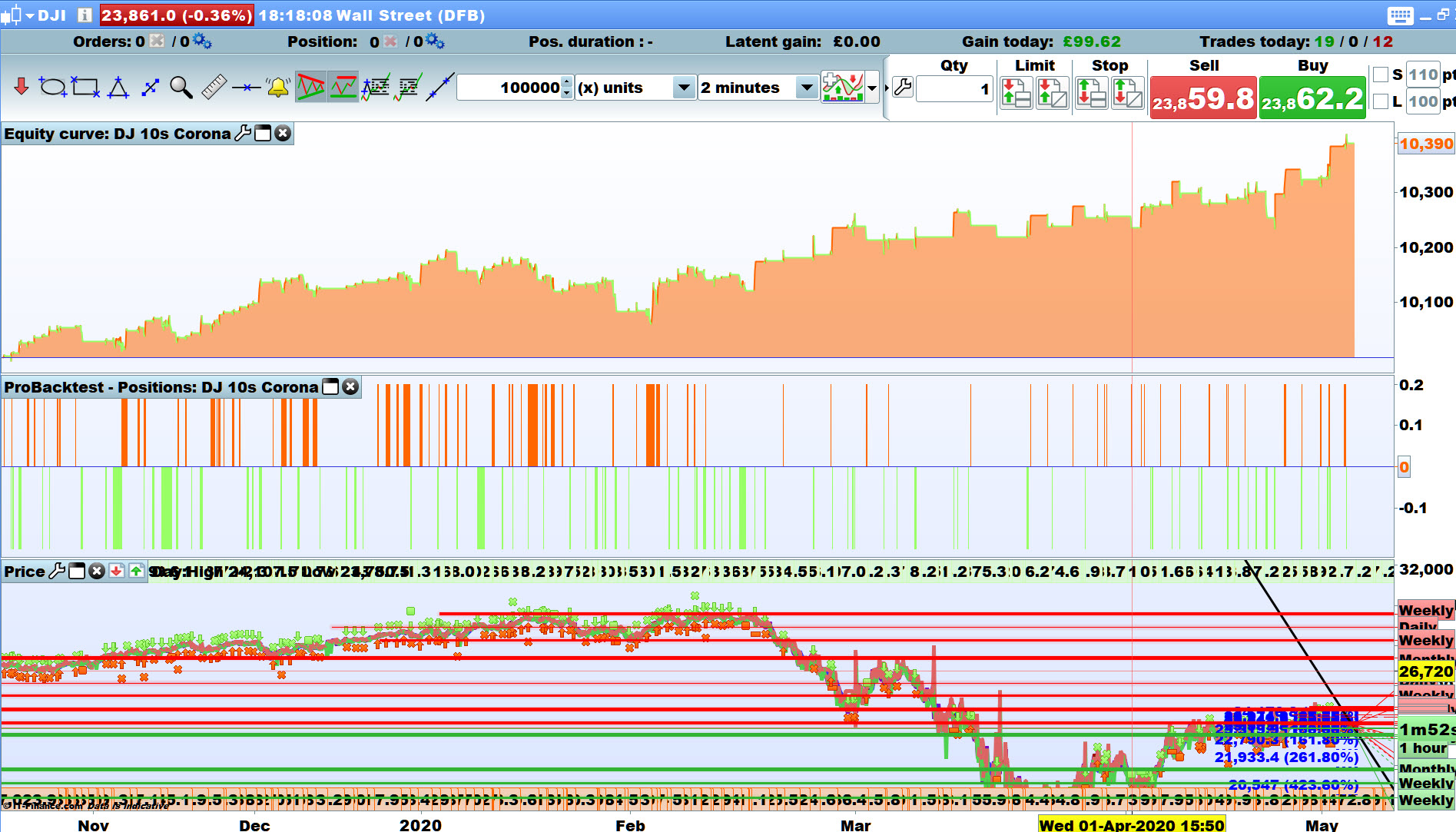Select the ruler measurement tool
The height and width of the screenshot is (832, 1456).
(x=214, y=87)
